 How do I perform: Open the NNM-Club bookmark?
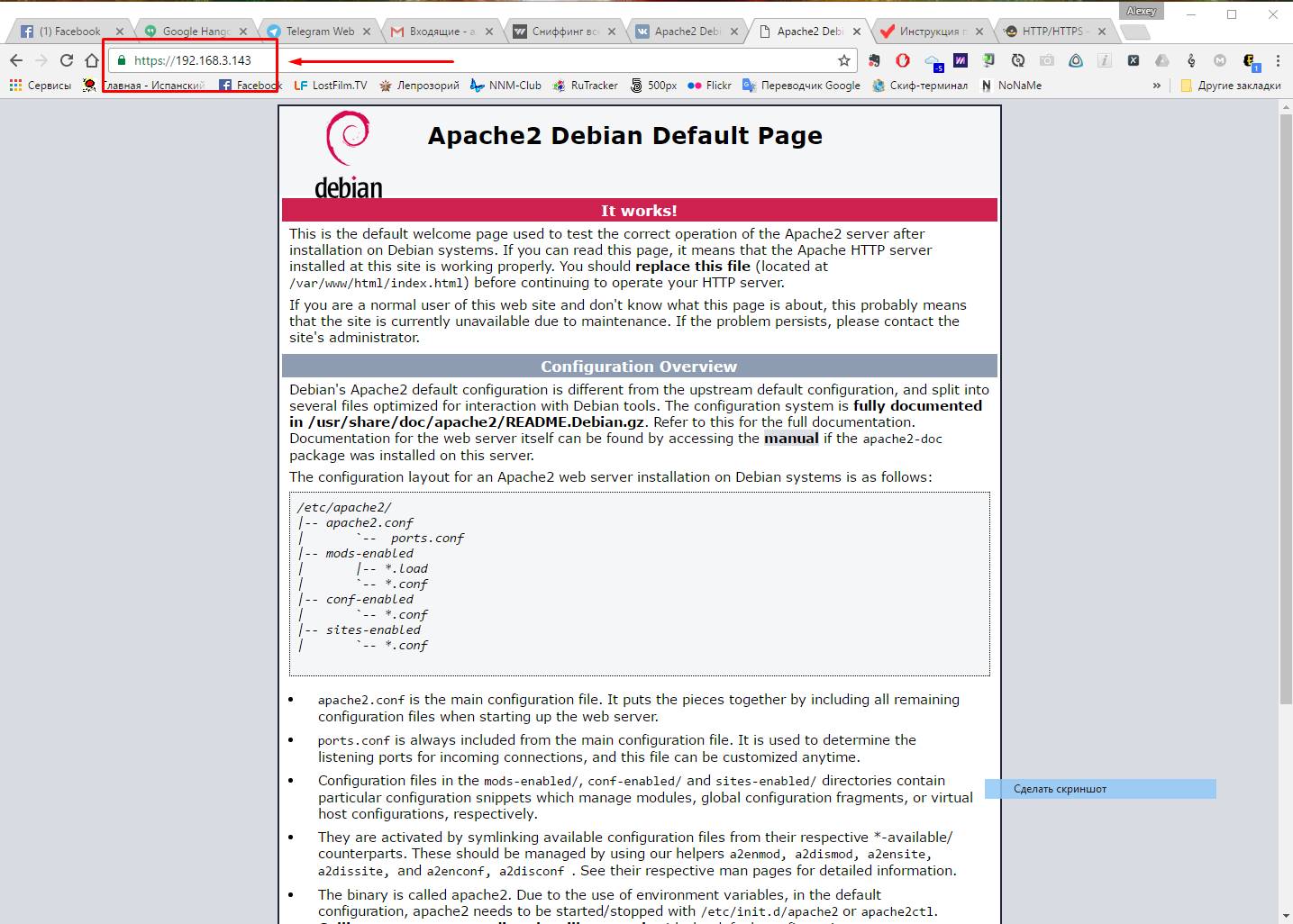505,86
